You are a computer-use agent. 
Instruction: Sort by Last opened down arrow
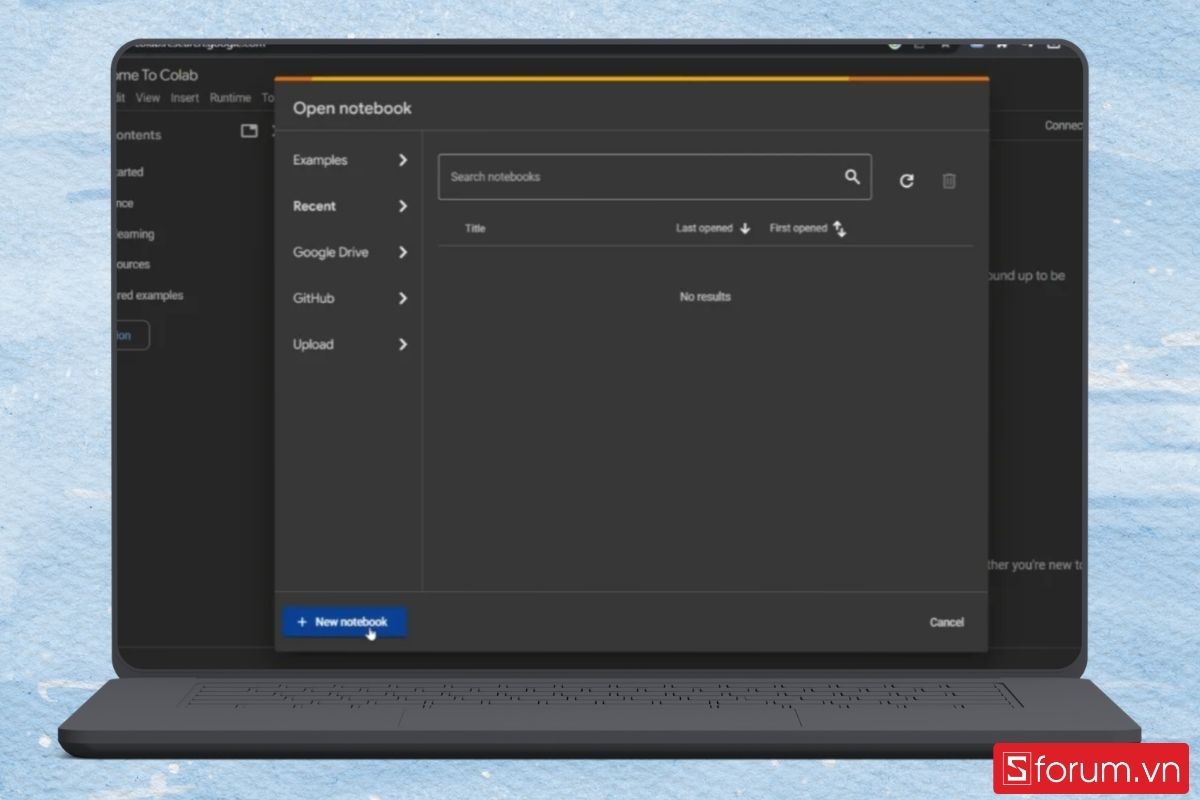[x=745, y=228]
